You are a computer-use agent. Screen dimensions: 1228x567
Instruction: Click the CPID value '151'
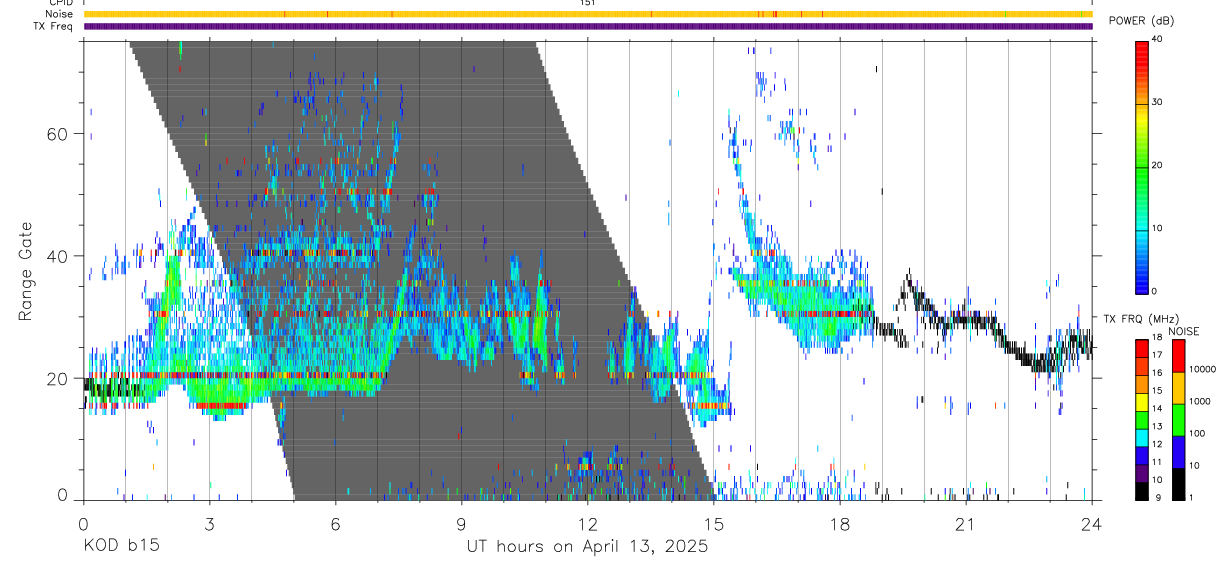coord(587,3)
